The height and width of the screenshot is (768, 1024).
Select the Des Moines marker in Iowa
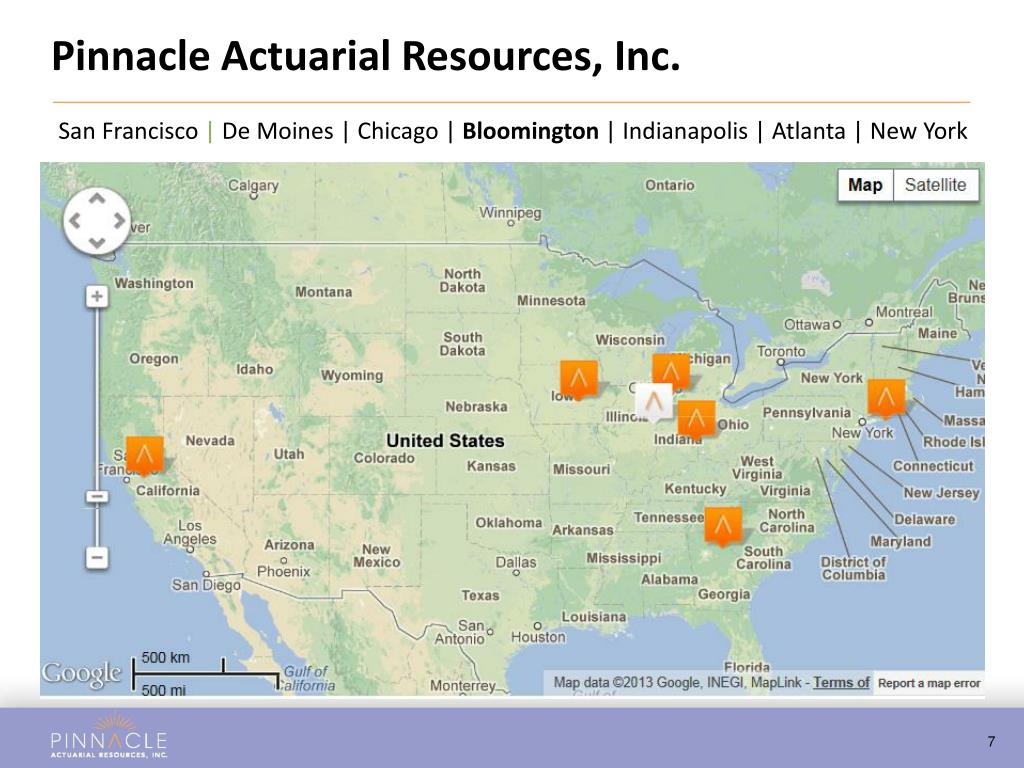click(579, 379)
